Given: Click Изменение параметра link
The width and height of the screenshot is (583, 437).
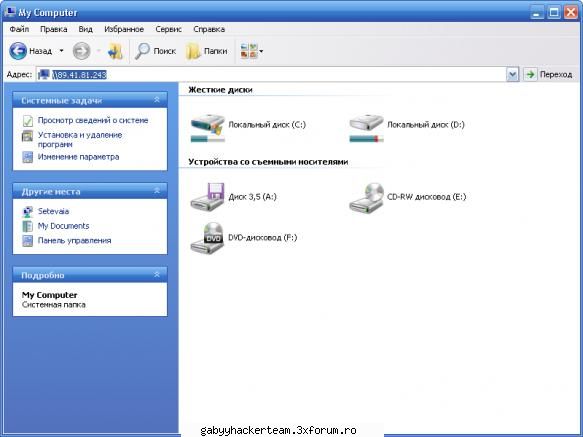Looking at the screenshot, I should [78, 157].
